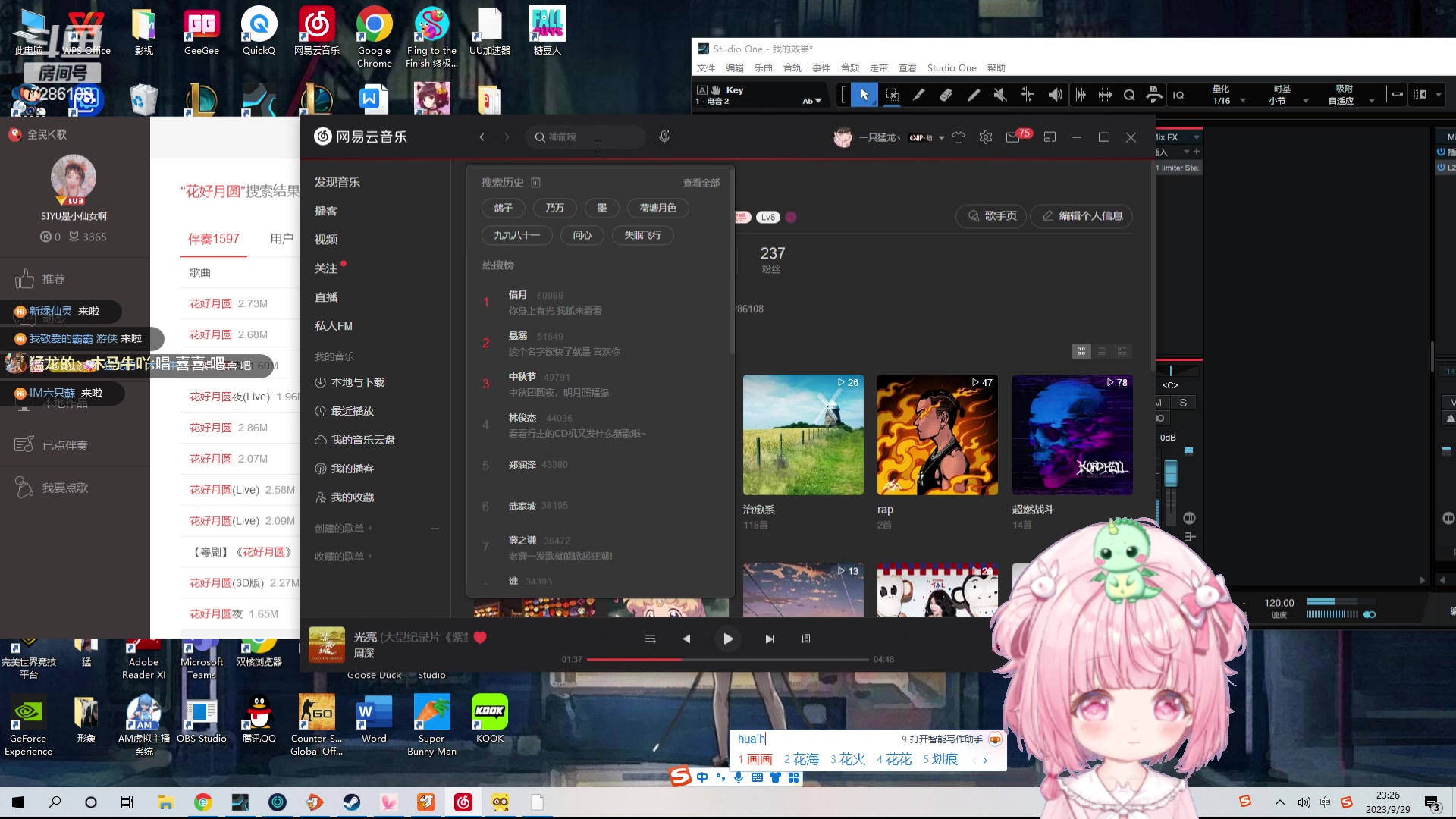Open the user account dropdown arrow
The width and height of the screenshot is (1456, 819).
(941, 137)
